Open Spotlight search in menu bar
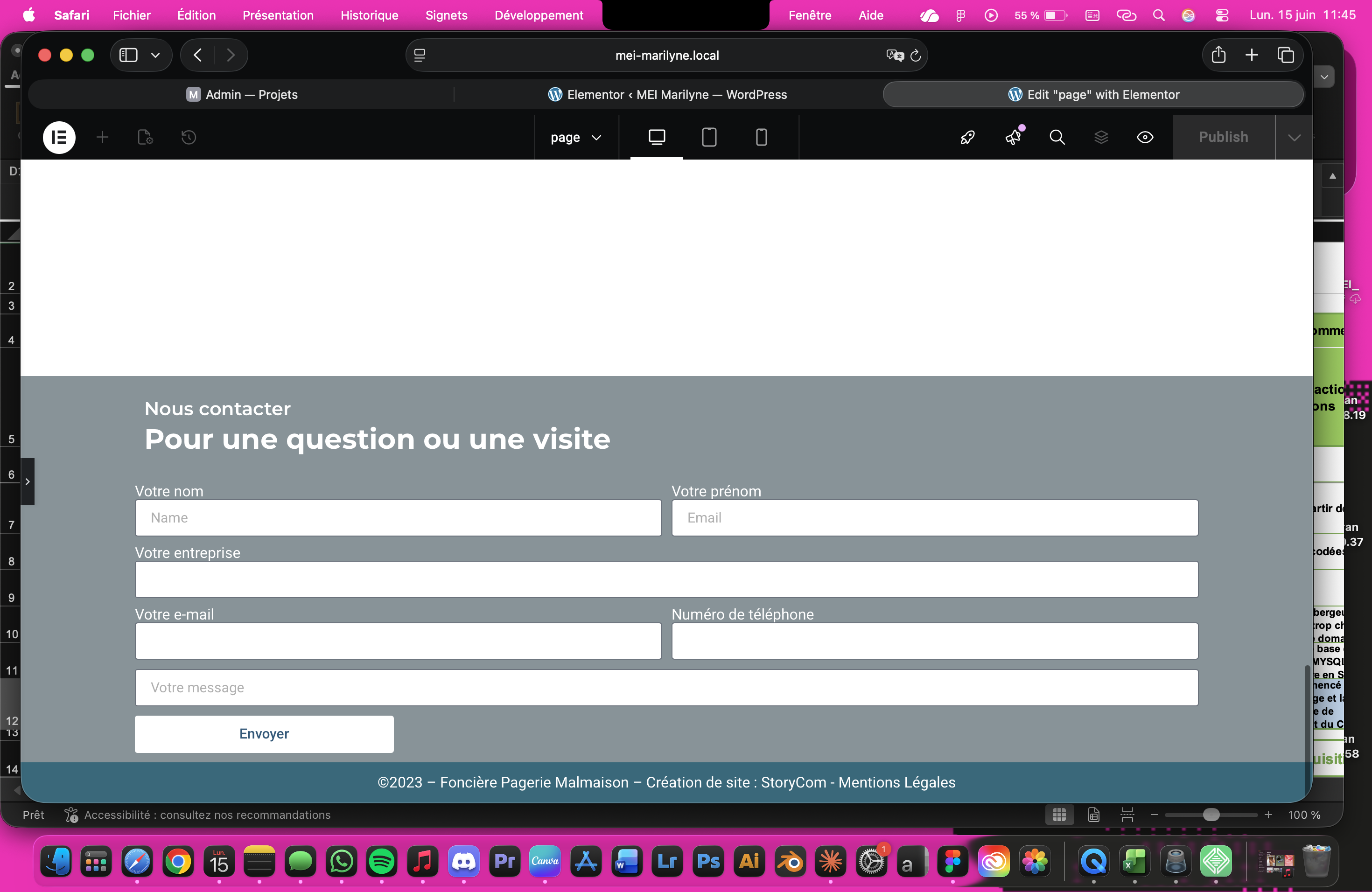The width and height of the screenshot is (1372, 892). click(x=1159, y=15)
